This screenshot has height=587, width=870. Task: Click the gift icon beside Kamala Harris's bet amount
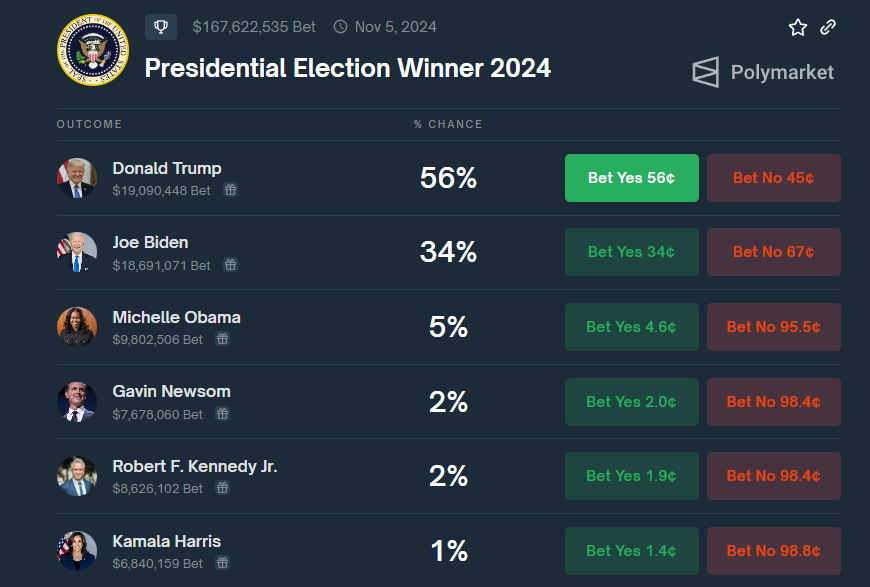pos(222,564)
